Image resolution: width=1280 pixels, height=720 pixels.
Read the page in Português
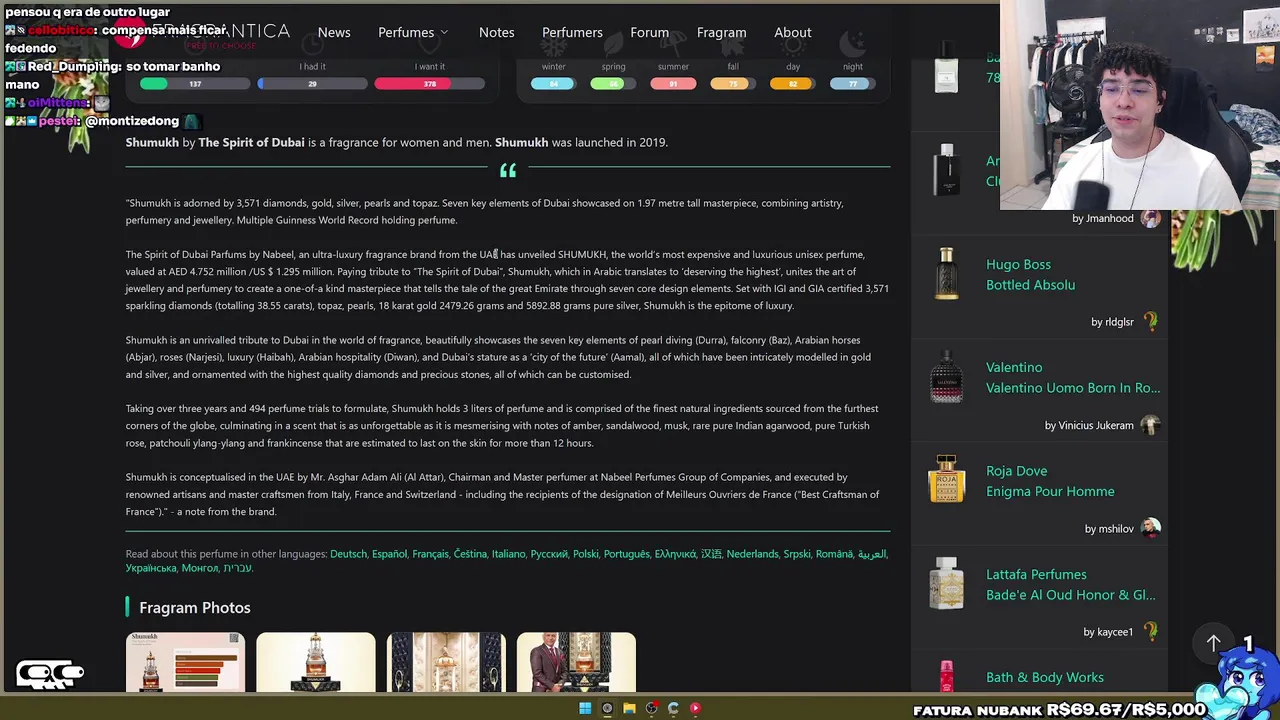point(626,554)
